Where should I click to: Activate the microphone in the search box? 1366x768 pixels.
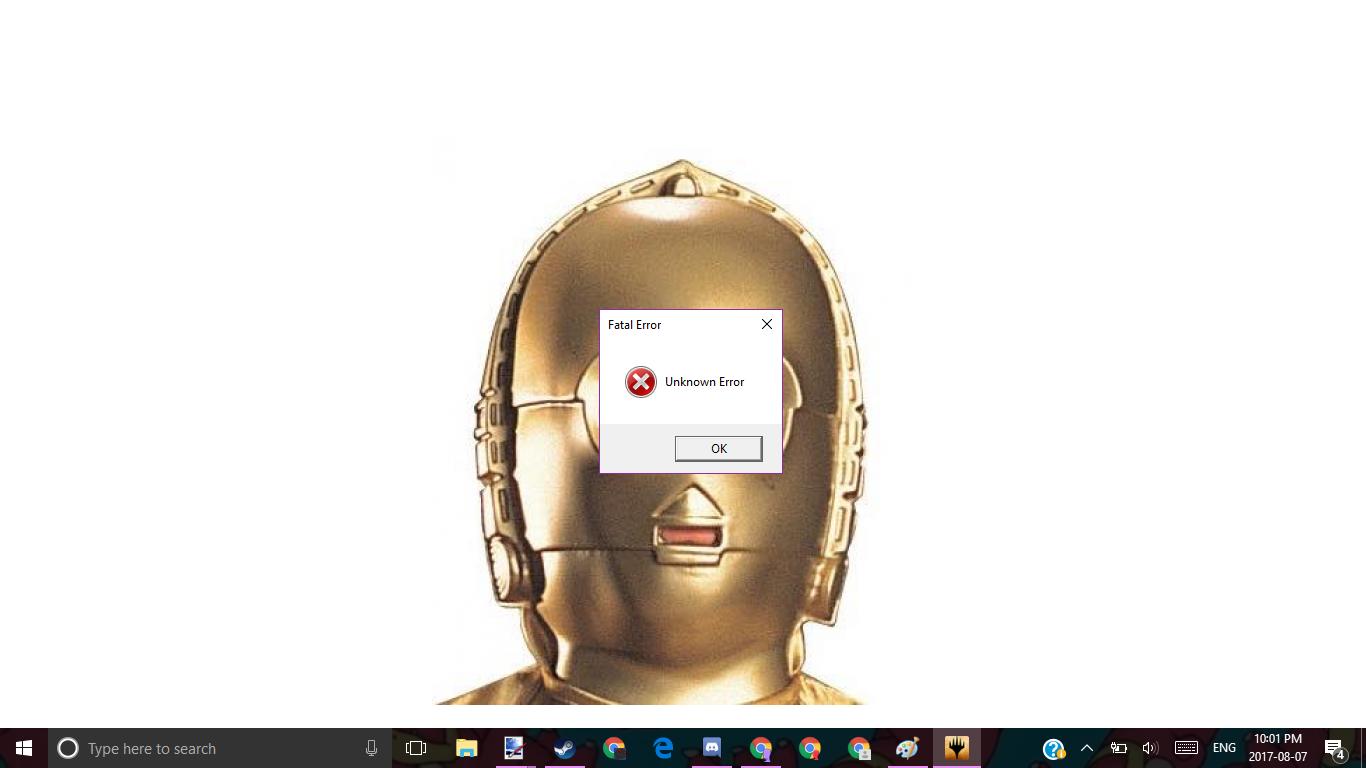(x=371, y=748)
